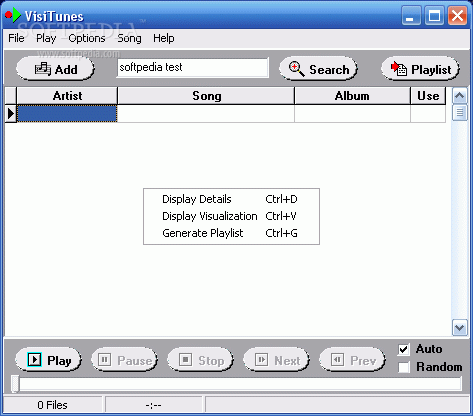The width and height of the screenshot is (473, 416).
Task: Sort by the Song column header
Action: pos(206,96)
